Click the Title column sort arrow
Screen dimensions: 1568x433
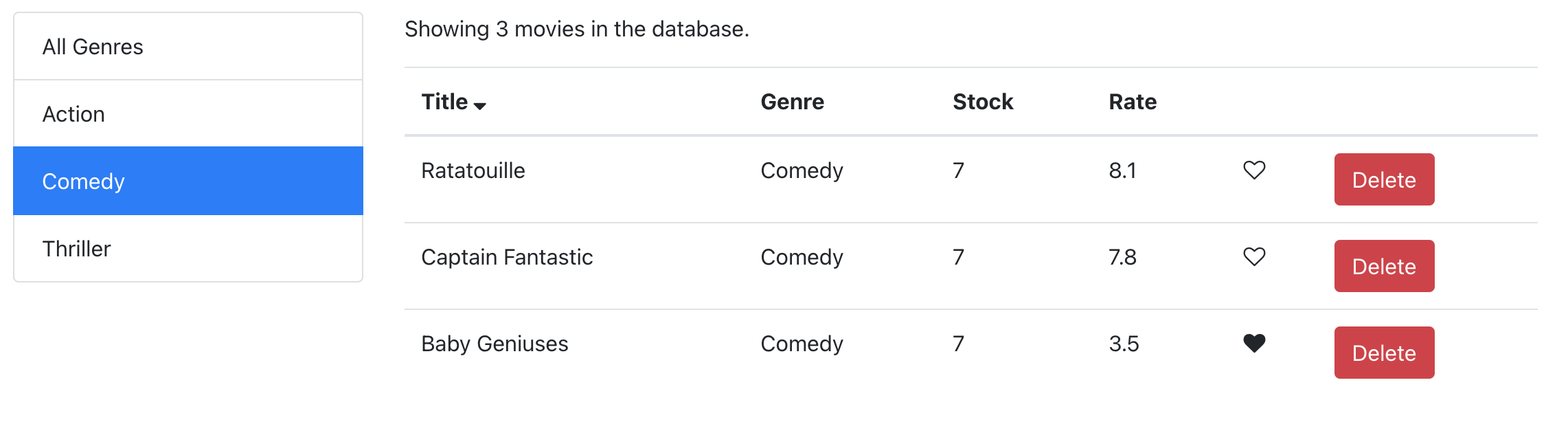480,105
